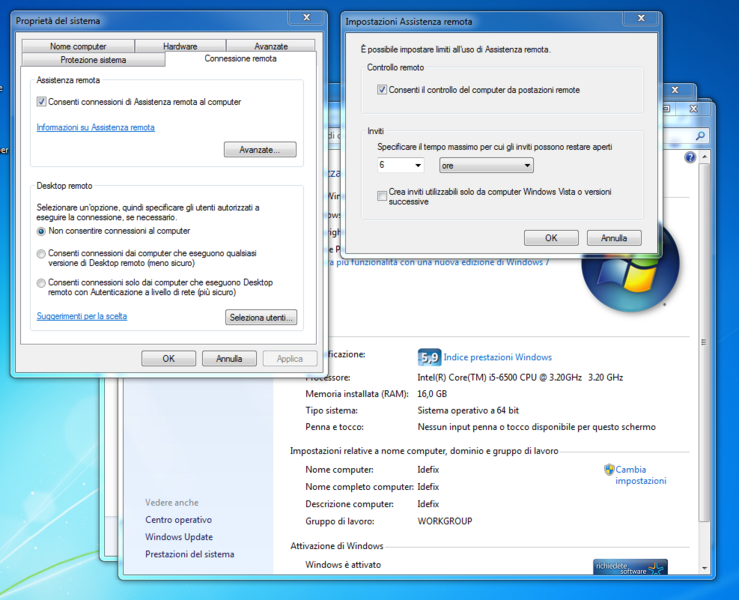Toggle Consenti il controllo del computer checkbox
Screen dimensions: 739x600
coord(382,90)
